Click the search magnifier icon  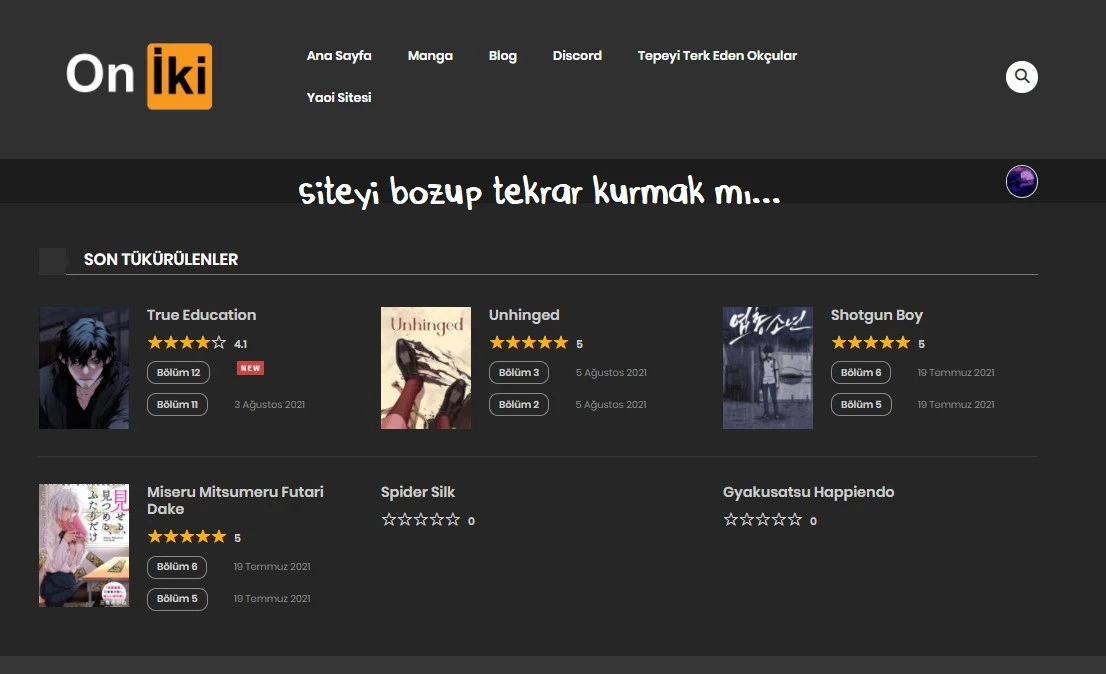(1021, 76)
